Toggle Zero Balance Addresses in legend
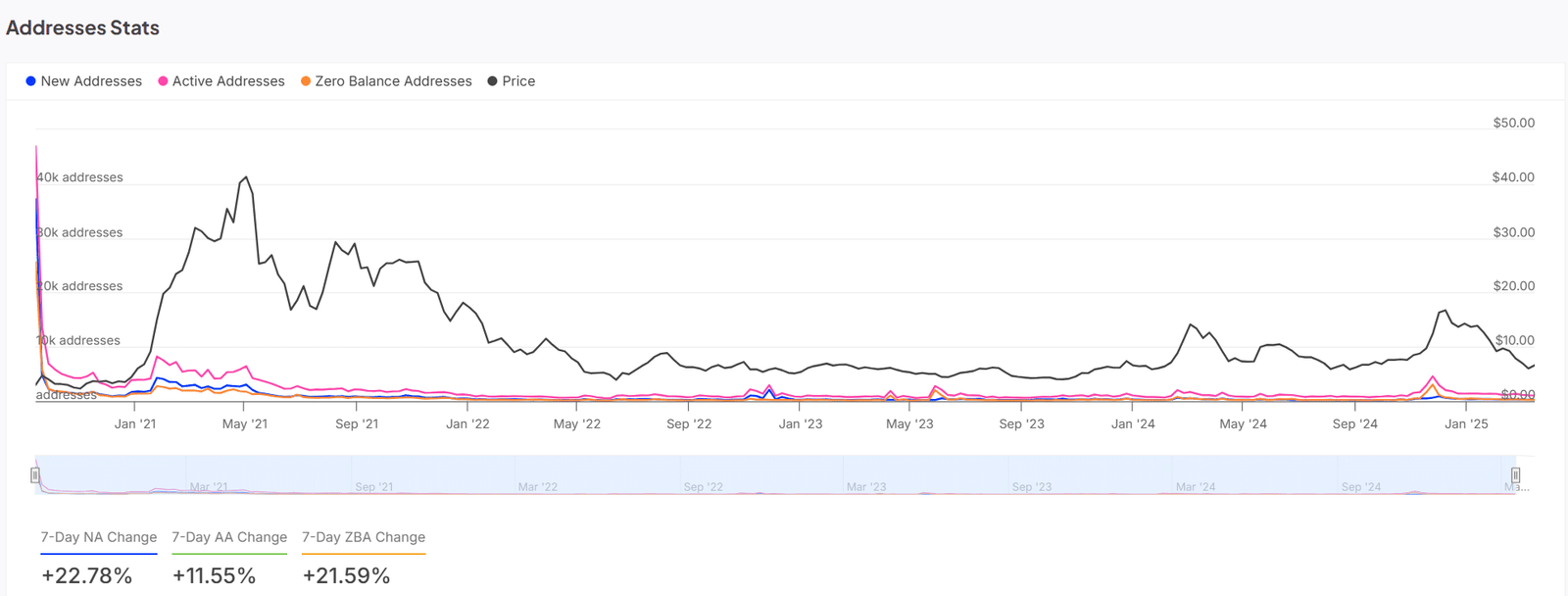 (x=386, y=81)
